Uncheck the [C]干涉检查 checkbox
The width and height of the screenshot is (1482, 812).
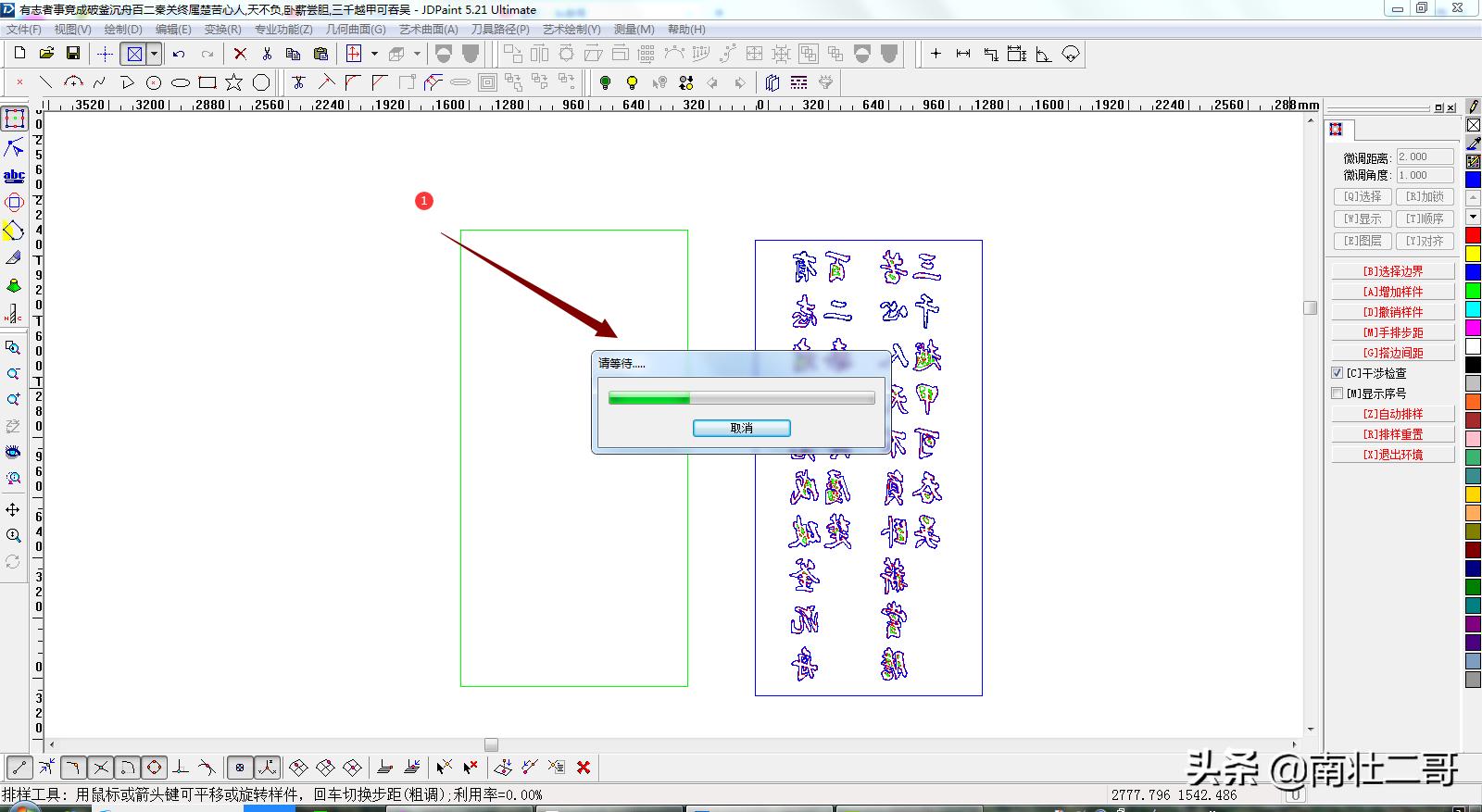1337,373
